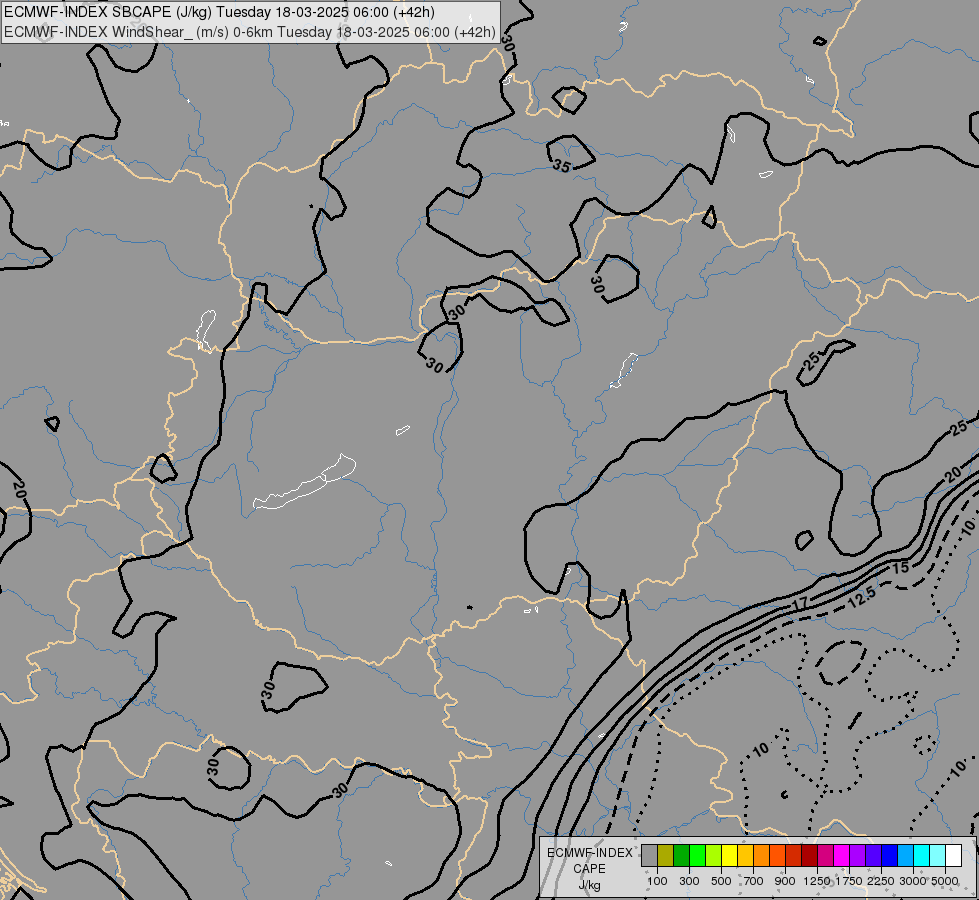Click the SBCAPE (J/kg) title line

[219, 12]
